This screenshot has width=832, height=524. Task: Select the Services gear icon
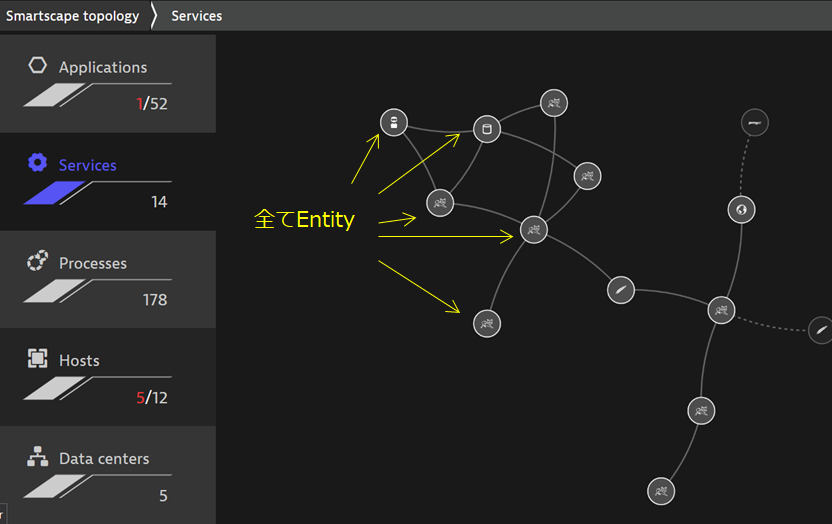point(38,163)
